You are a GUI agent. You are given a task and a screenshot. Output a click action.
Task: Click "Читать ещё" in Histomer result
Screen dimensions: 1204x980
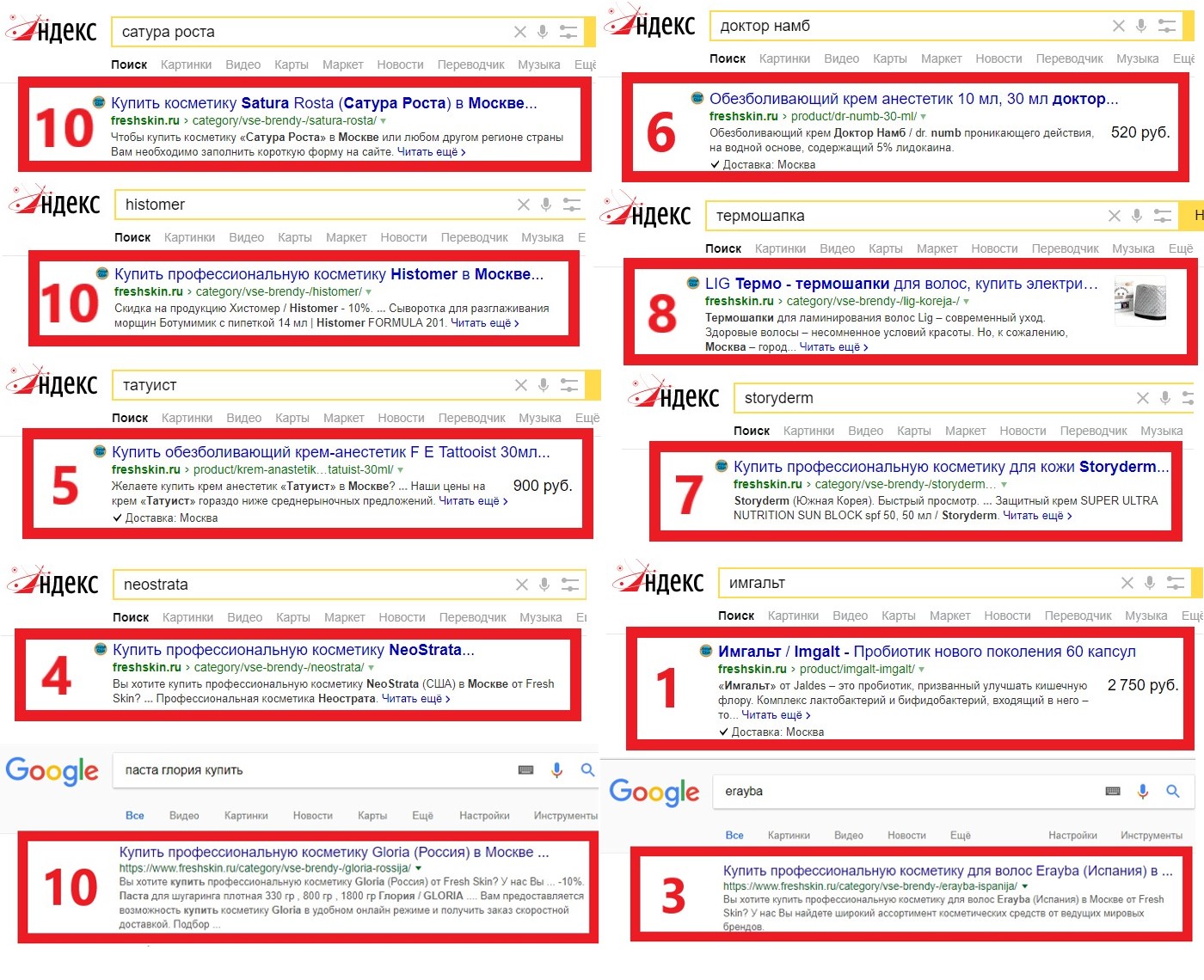coord(485,323)
